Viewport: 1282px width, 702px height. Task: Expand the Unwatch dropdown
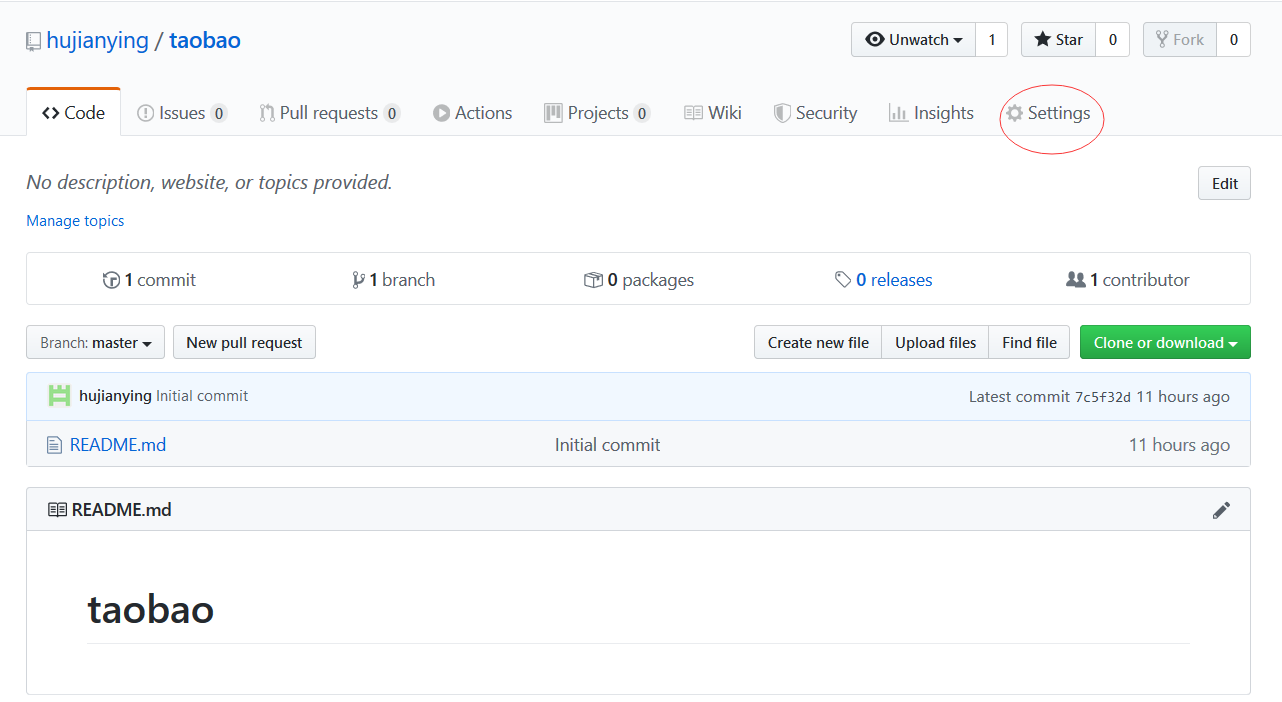point(913,40)
